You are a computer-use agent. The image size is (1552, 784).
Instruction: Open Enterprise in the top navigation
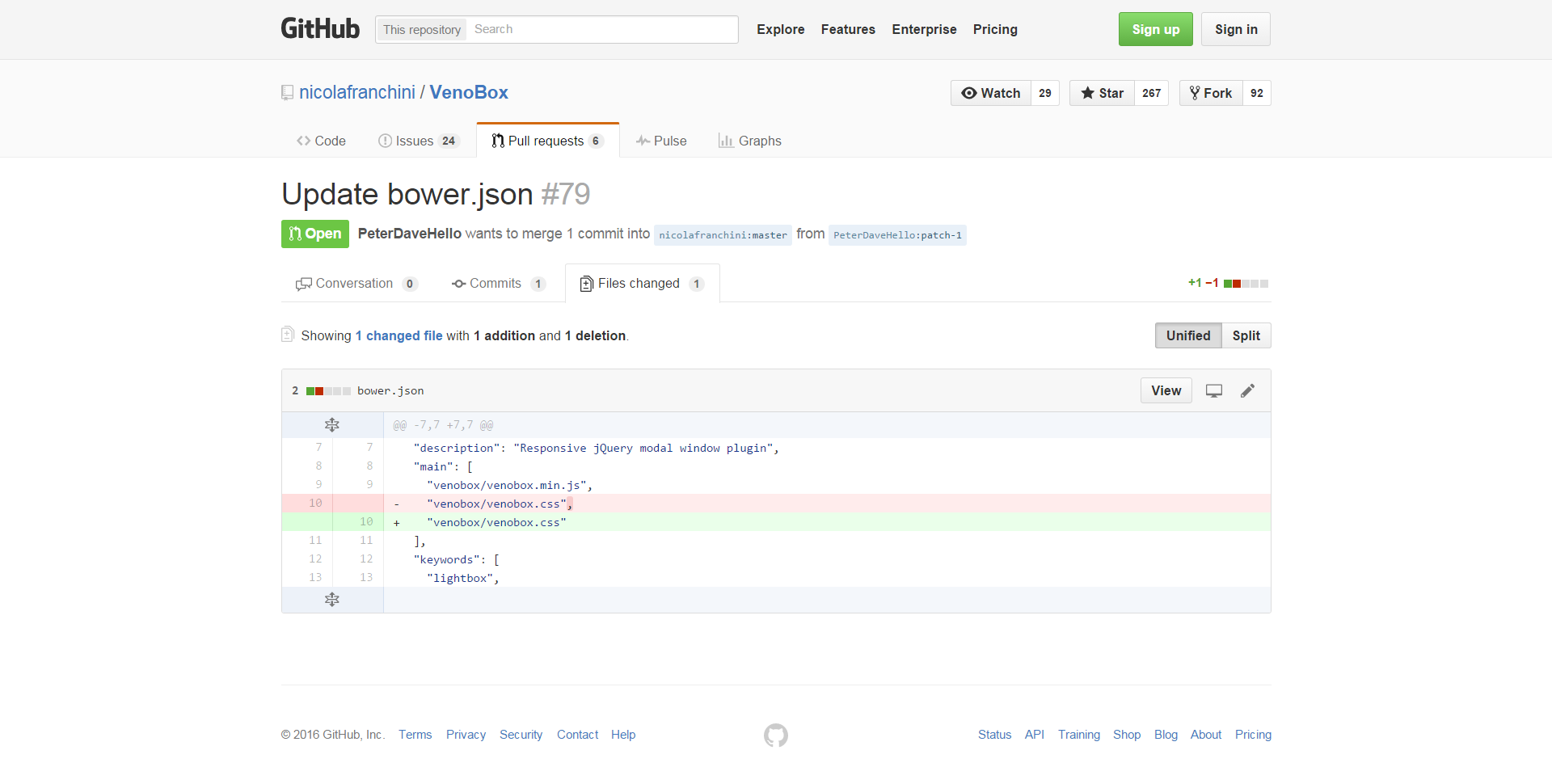pos(924,29)
